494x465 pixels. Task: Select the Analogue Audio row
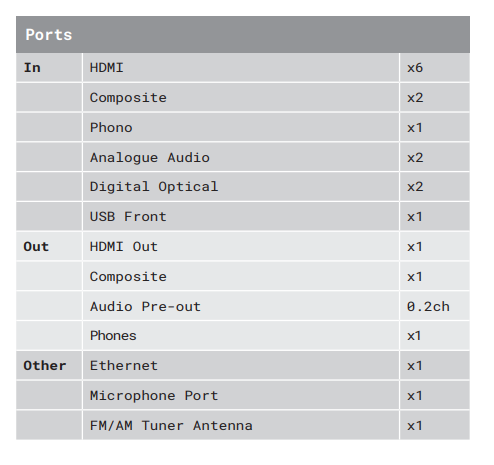(x=241, y=157)
